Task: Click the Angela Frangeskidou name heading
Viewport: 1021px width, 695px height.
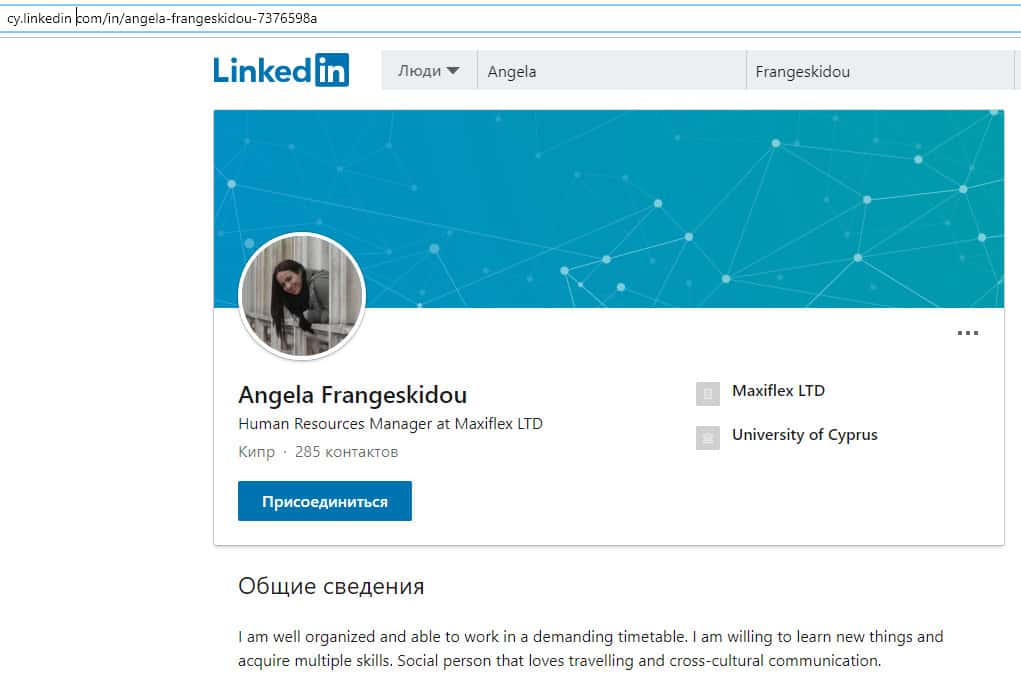Action: (x=352, y=395)
